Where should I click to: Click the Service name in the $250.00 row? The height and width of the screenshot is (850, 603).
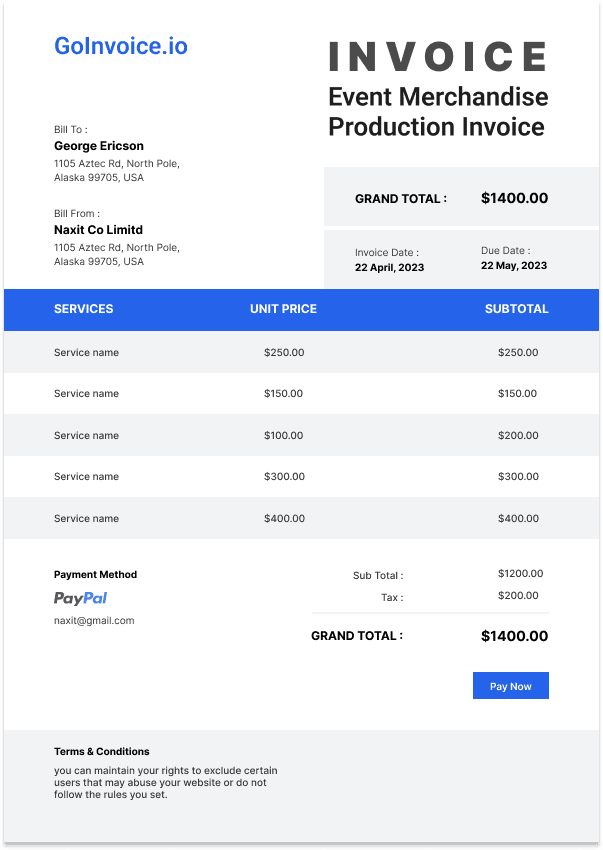click(x=86, y=352)
